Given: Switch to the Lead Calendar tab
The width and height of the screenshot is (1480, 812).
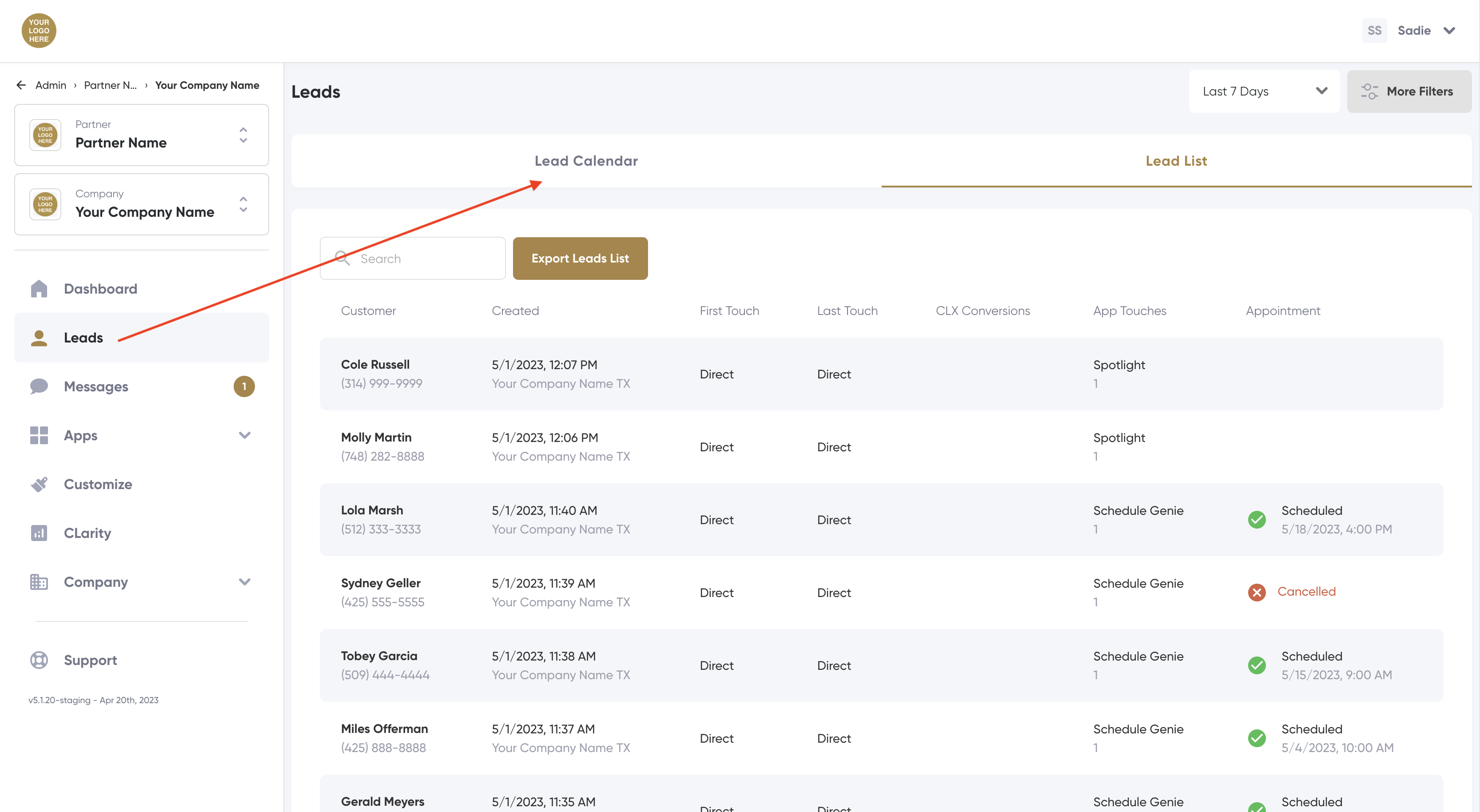Looking at the screenshot, I should 586,161.
